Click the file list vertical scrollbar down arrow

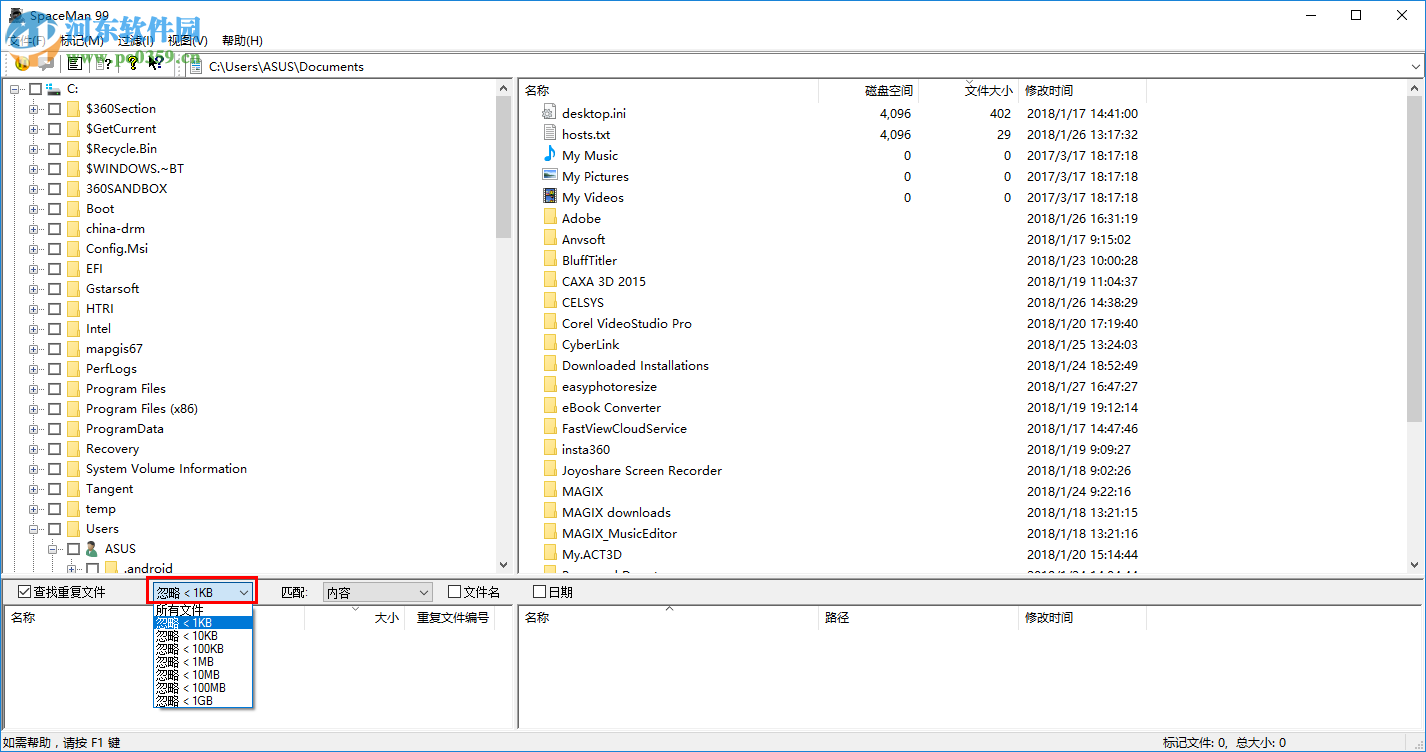[x=1415, y=565]
